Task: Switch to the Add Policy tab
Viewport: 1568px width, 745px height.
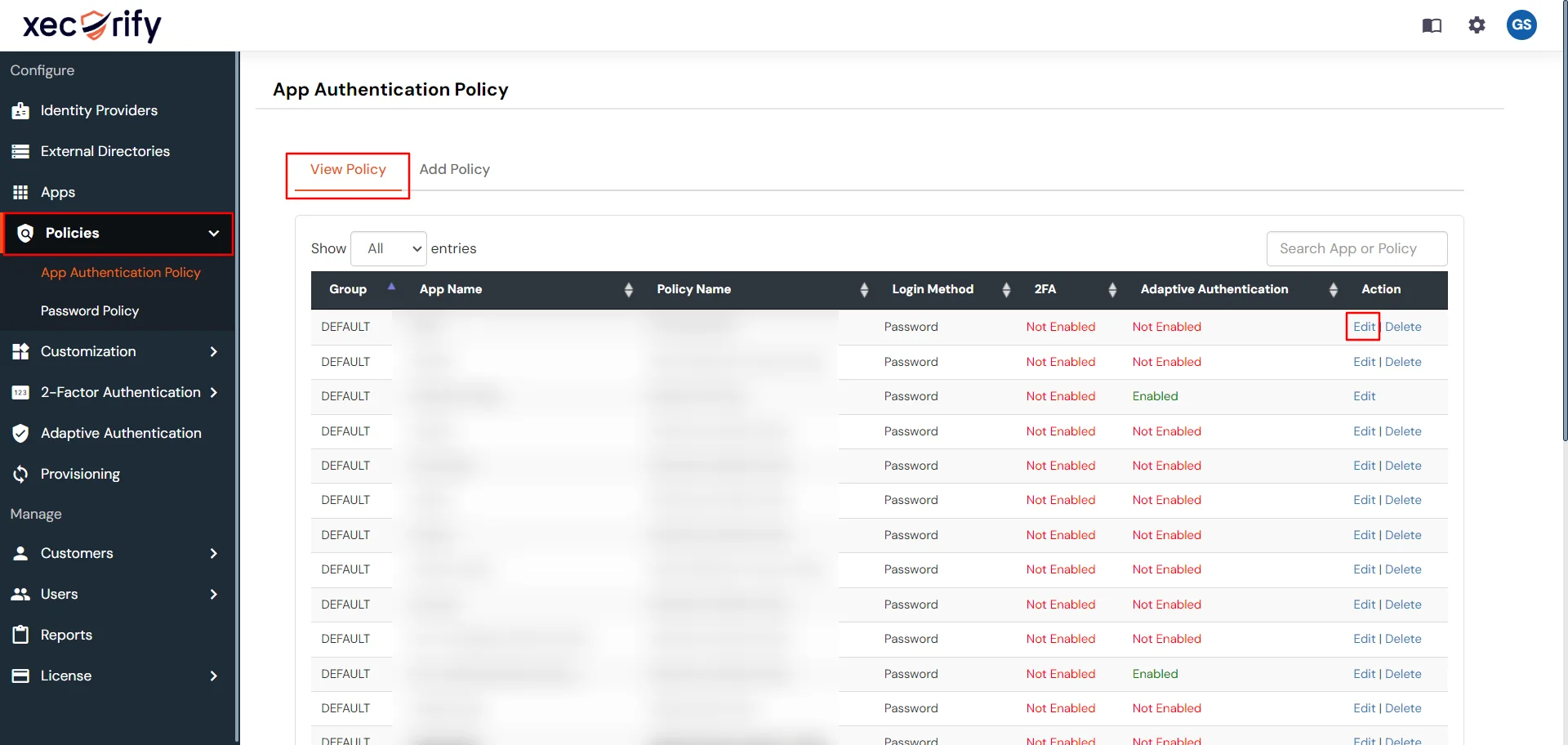Action: pyautogui.click(x=455, y=169)
